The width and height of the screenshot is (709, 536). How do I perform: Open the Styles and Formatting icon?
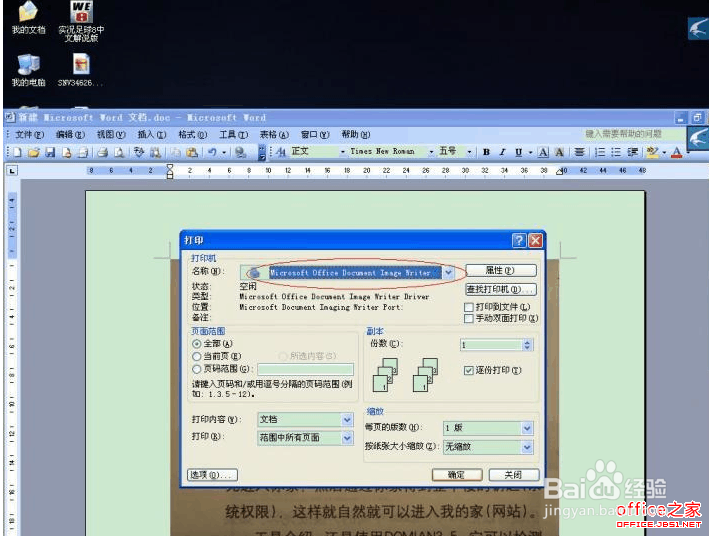click(281, 152)
